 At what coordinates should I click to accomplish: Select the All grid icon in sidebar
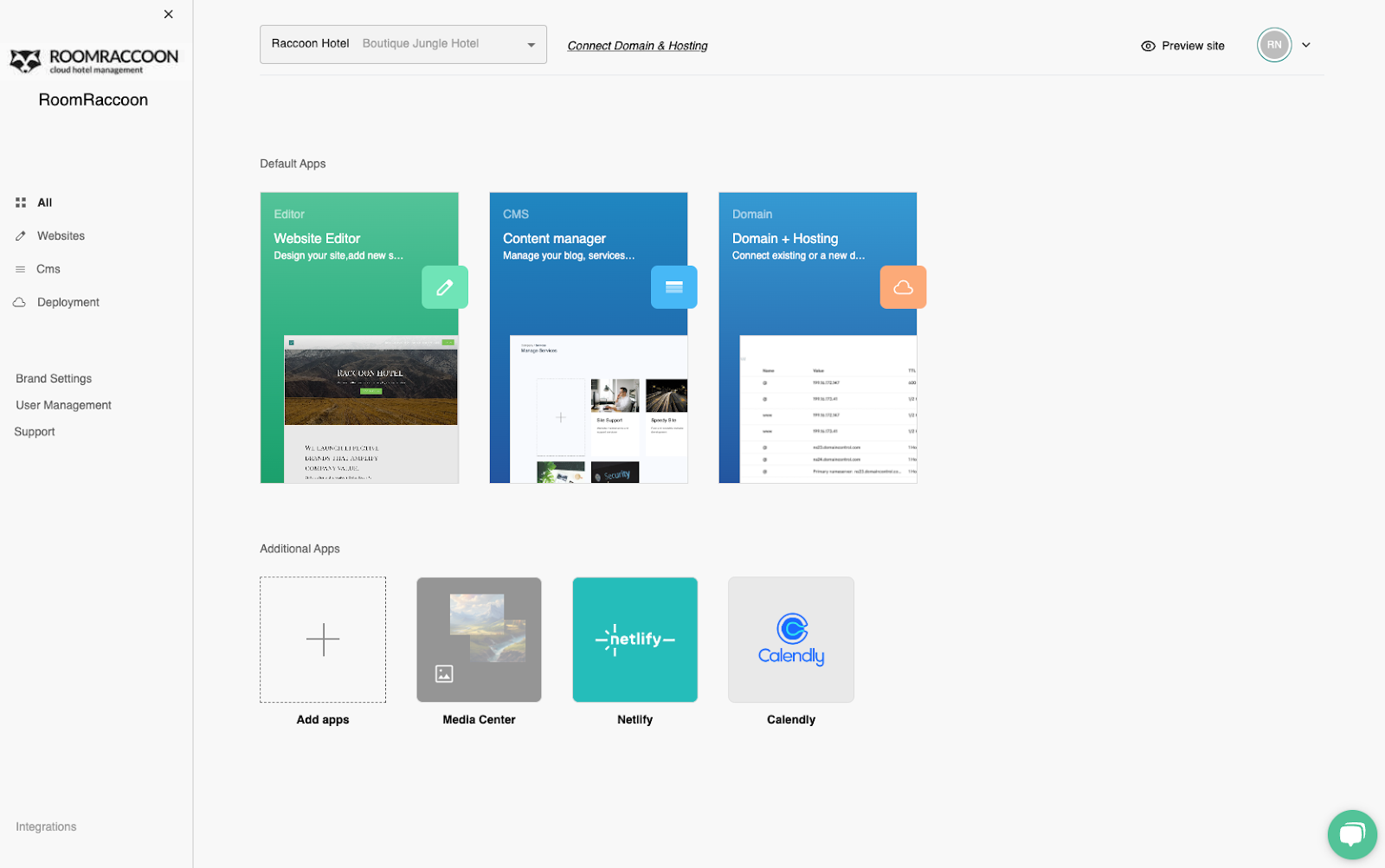click(x=21, y=203)
